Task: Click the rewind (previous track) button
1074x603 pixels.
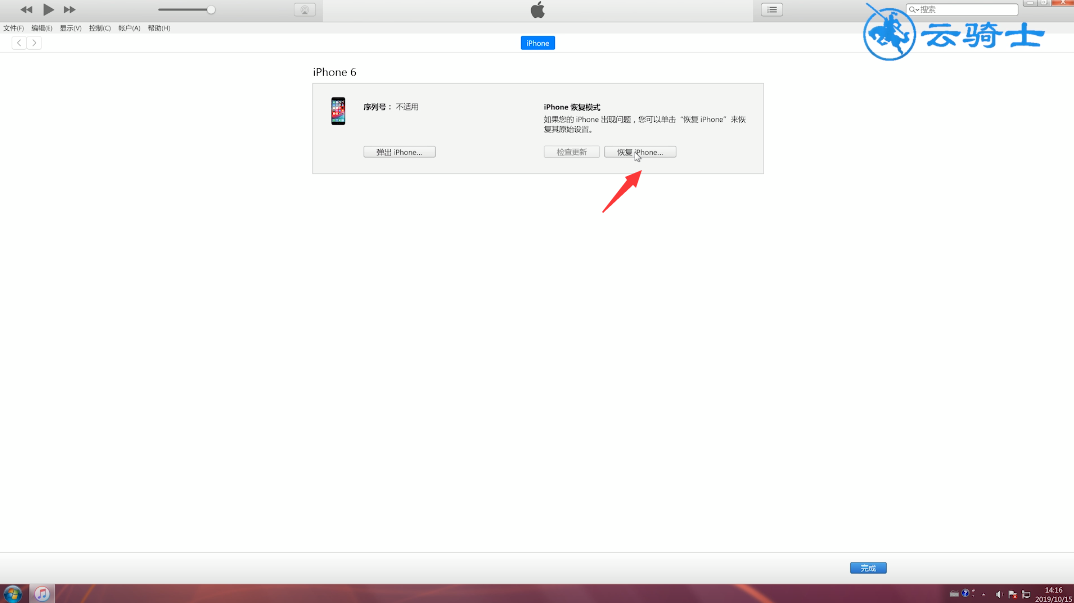Action: 26,10
